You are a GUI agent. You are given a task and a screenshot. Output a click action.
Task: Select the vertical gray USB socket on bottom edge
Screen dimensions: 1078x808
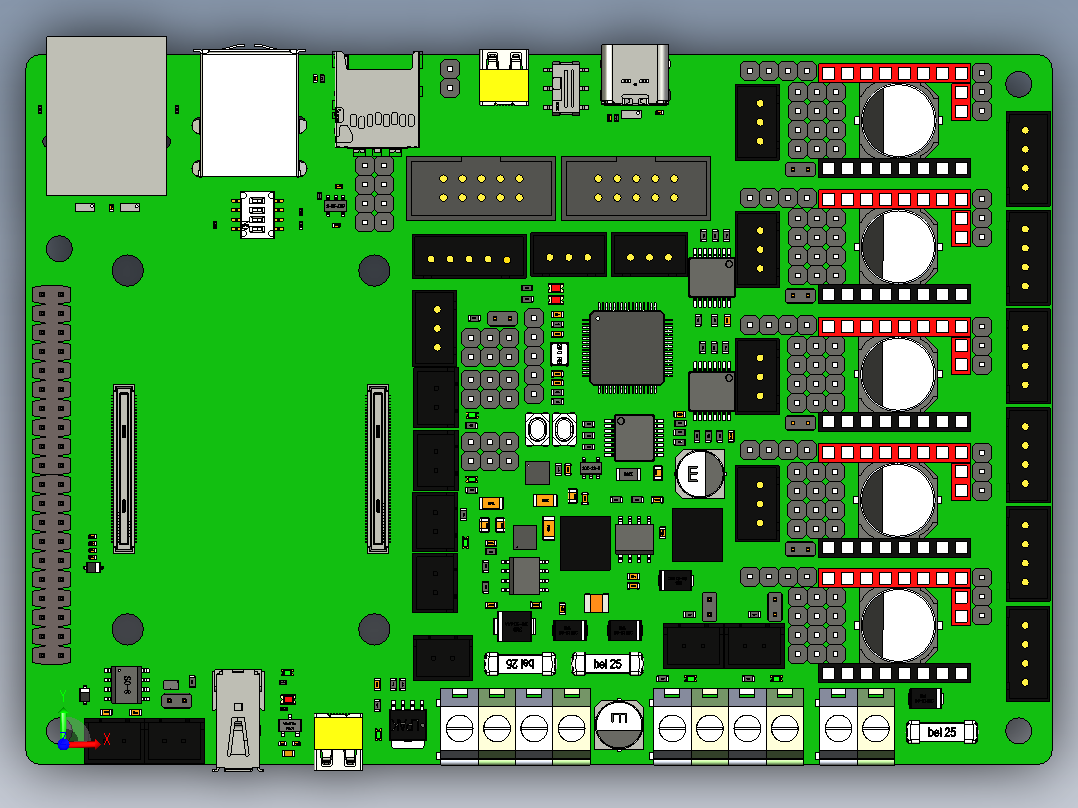coord(239,719)
